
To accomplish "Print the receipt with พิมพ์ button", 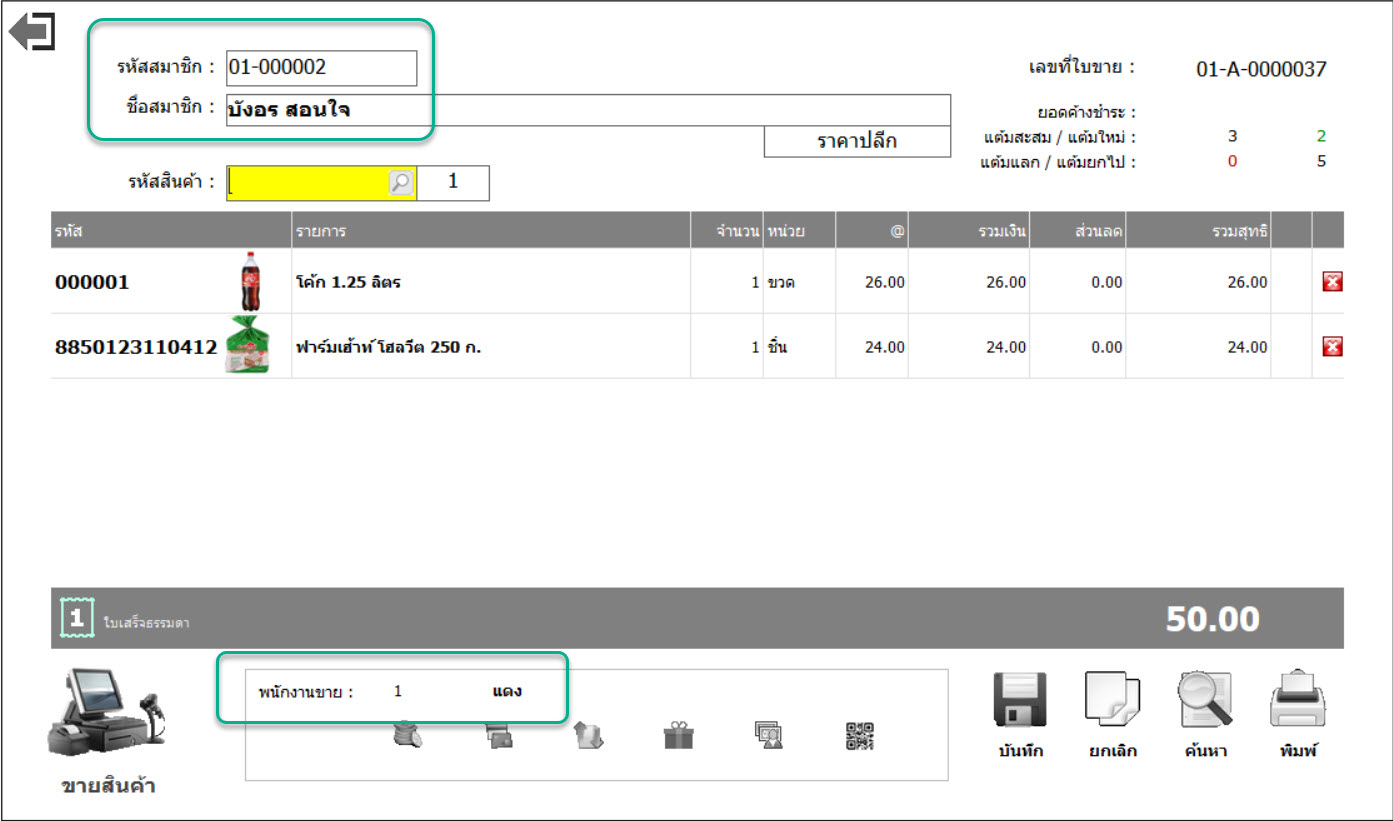I will 1297,714.
